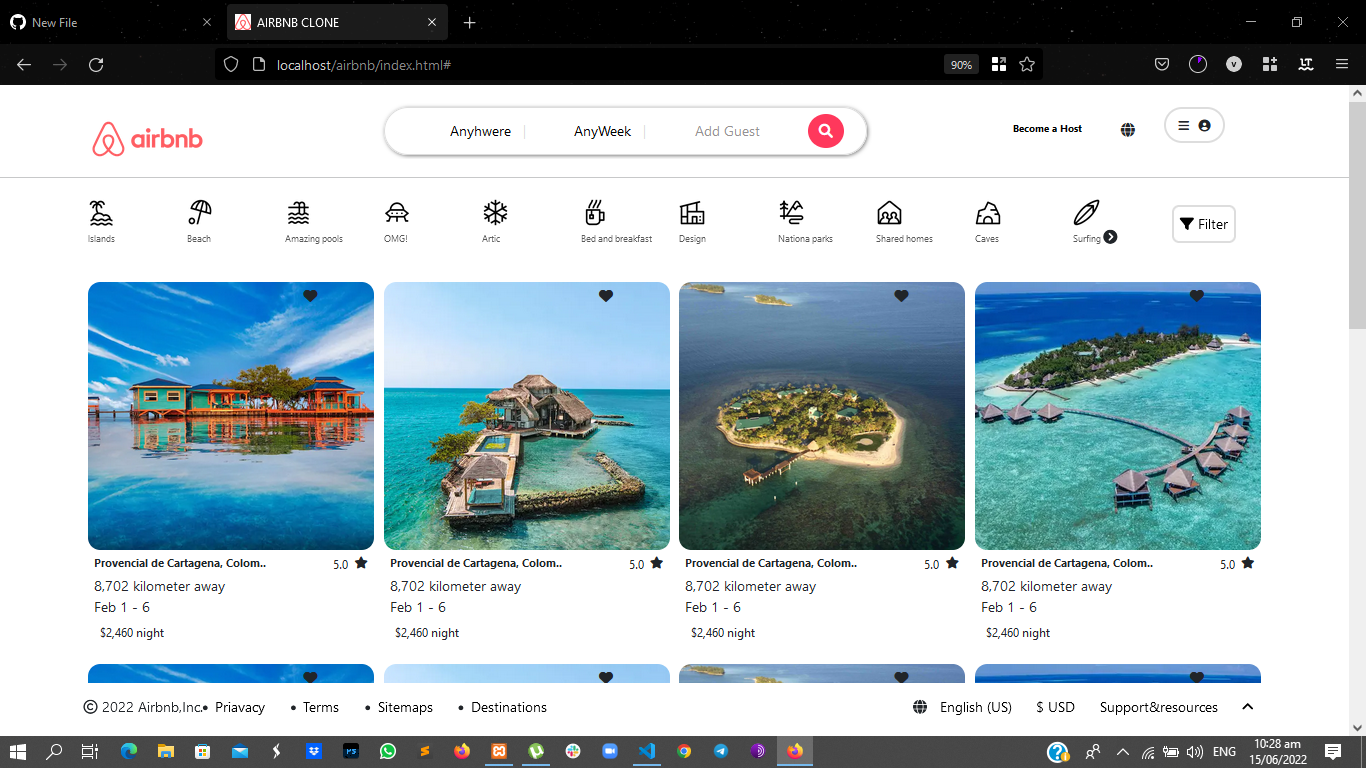
Task: Expand Support&resources in the footer
Action: [1159, 707]
